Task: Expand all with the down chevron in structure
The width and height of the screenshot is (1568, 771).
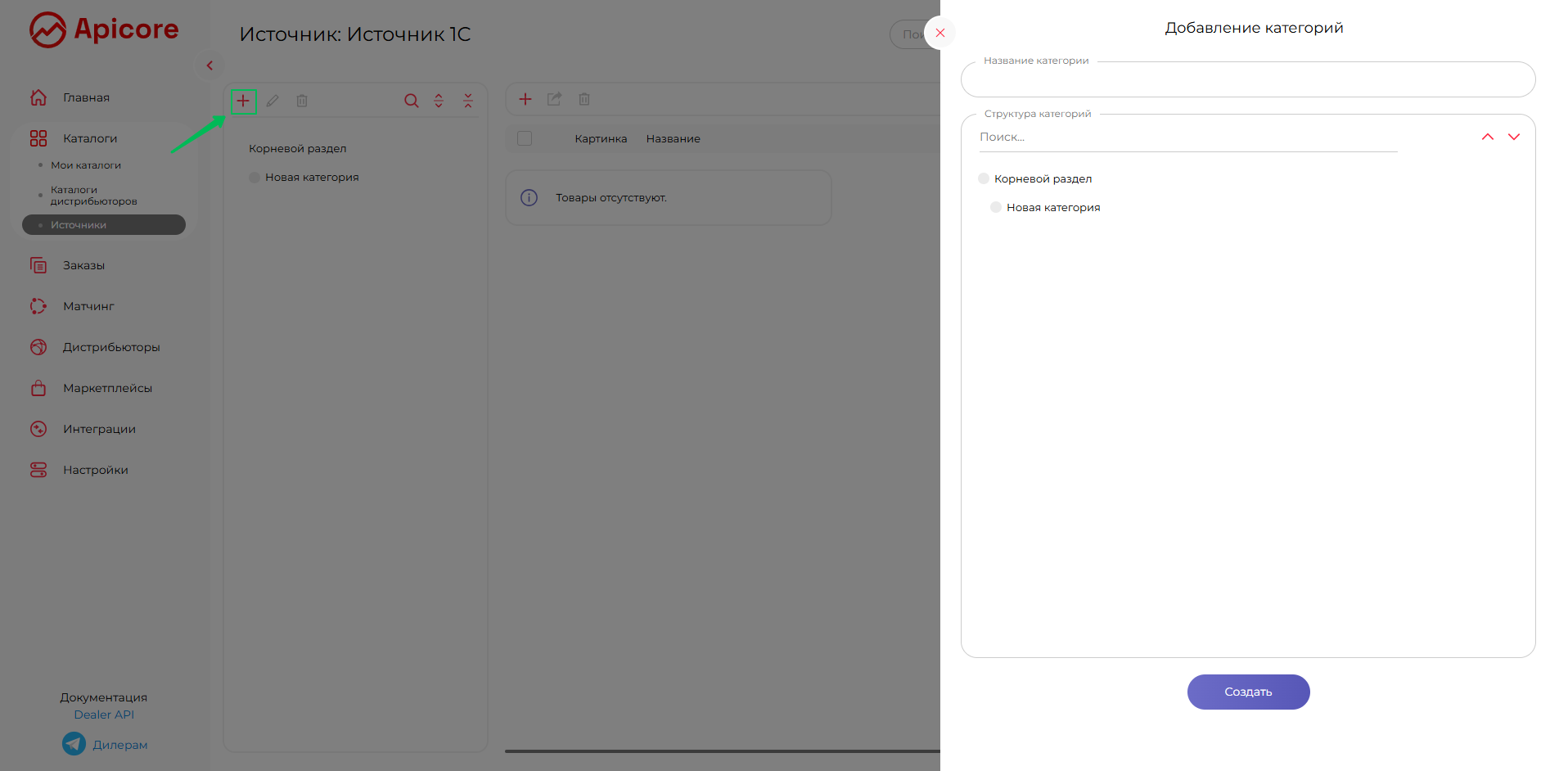Action: [1513, 137]
